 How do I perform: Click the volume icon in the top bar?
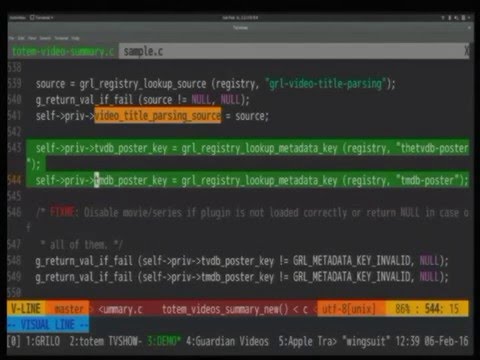[456, 17]
